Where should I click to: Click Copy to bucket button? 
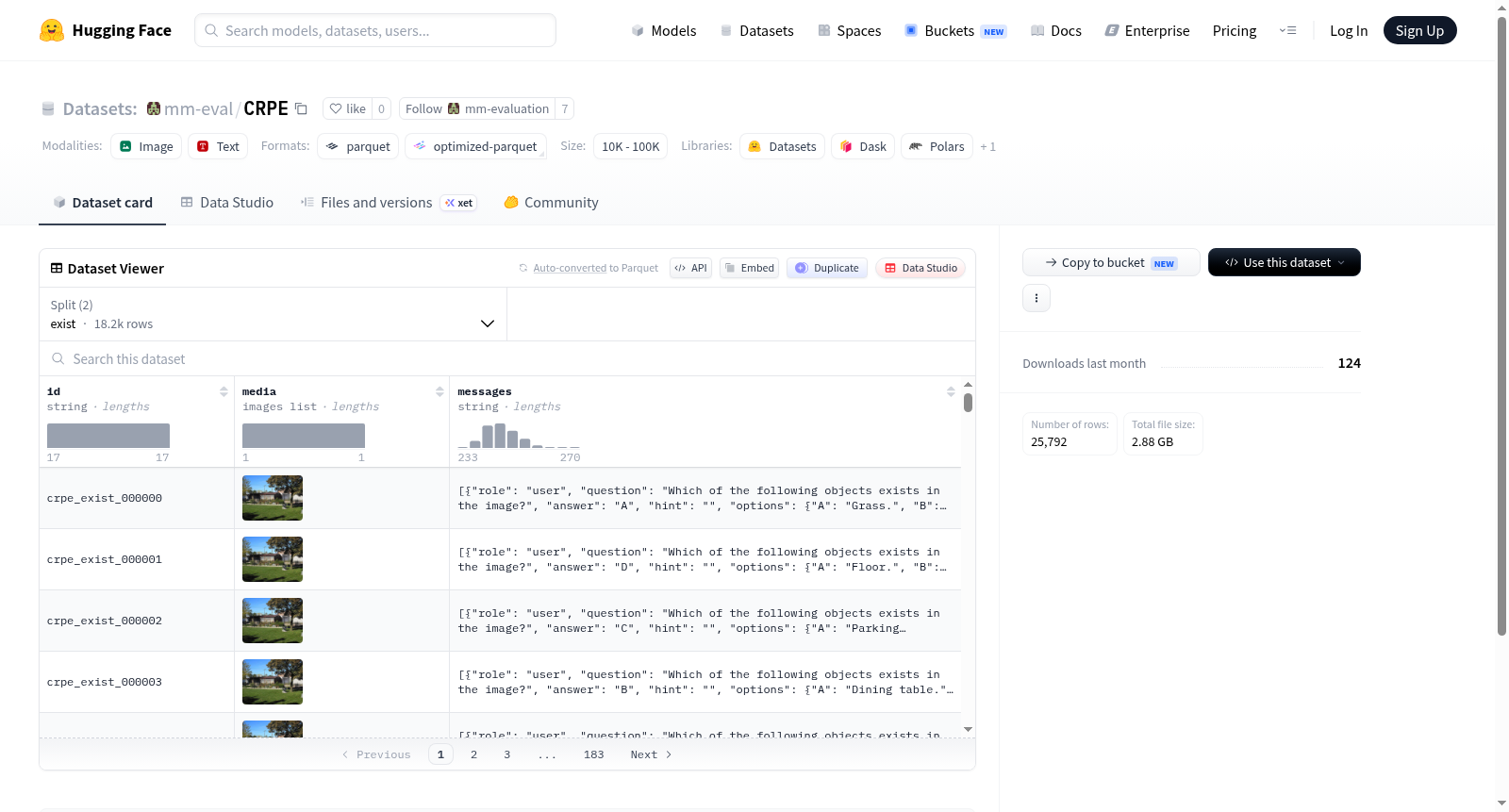point(1111,262)
